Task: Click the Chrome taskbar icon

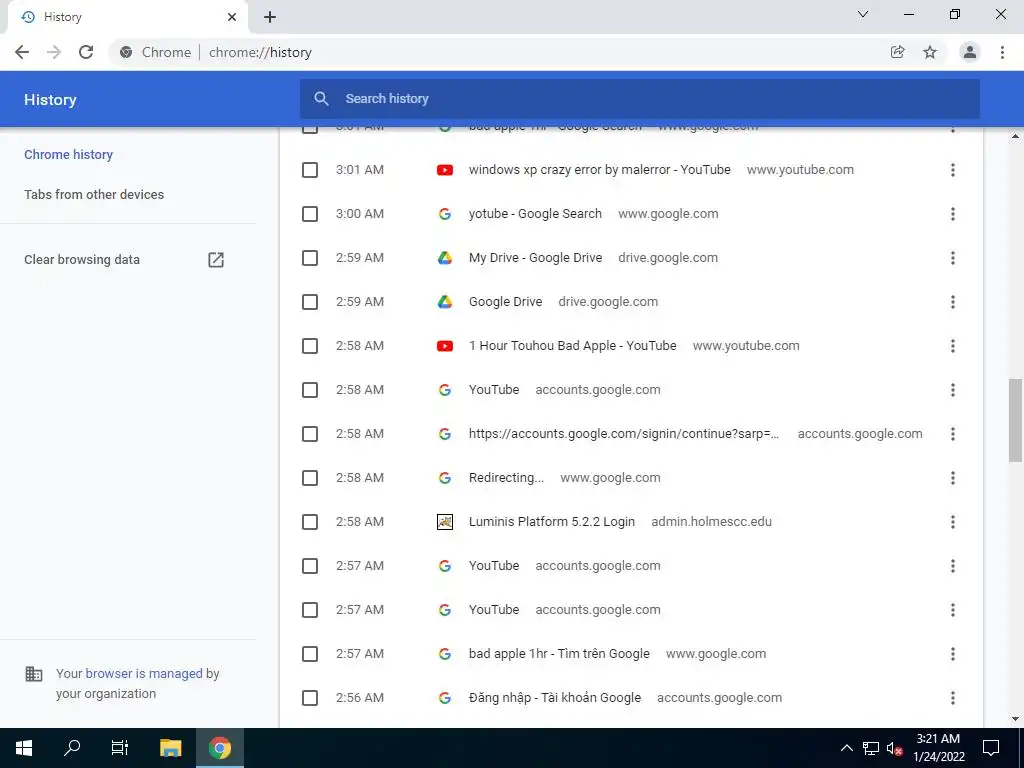Action: [x=219, y=748]
